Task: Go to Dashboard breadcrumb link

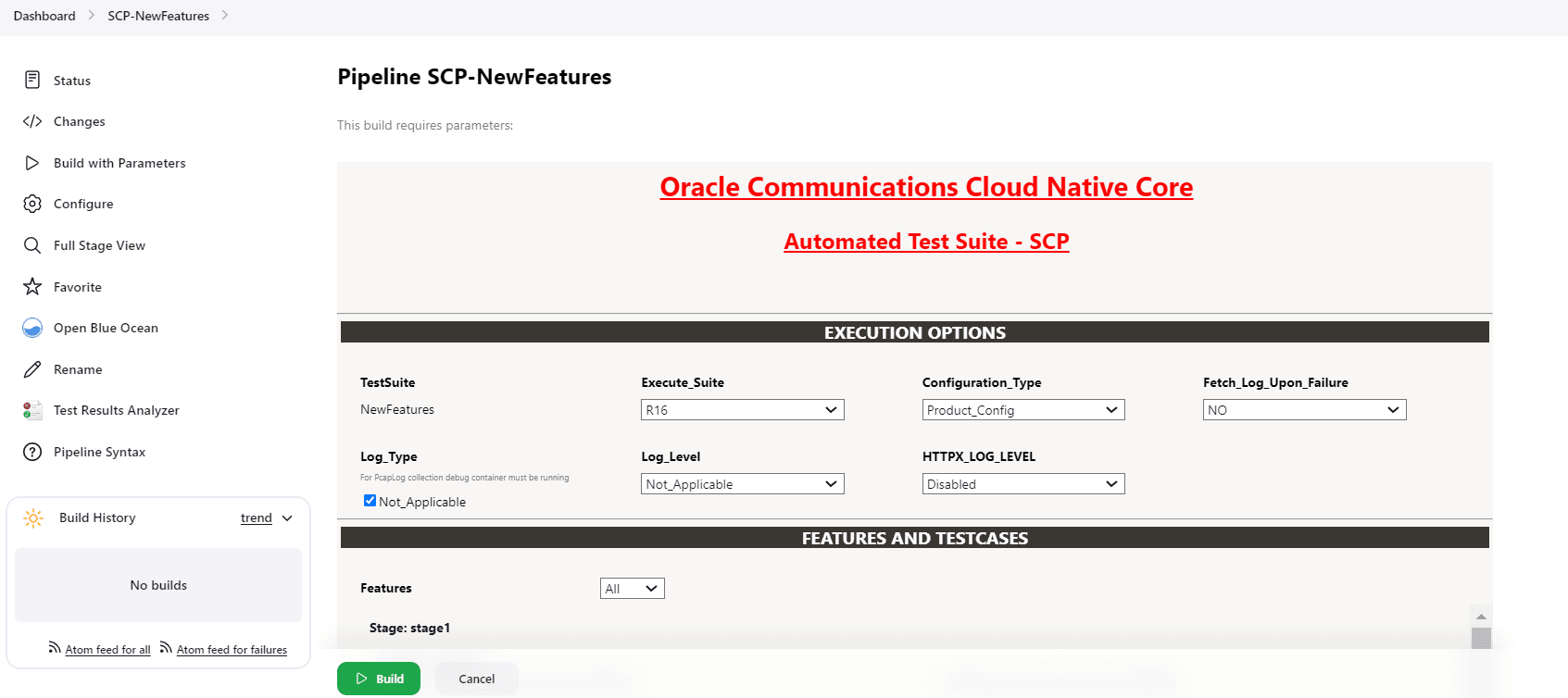Action: coord(44,16)
